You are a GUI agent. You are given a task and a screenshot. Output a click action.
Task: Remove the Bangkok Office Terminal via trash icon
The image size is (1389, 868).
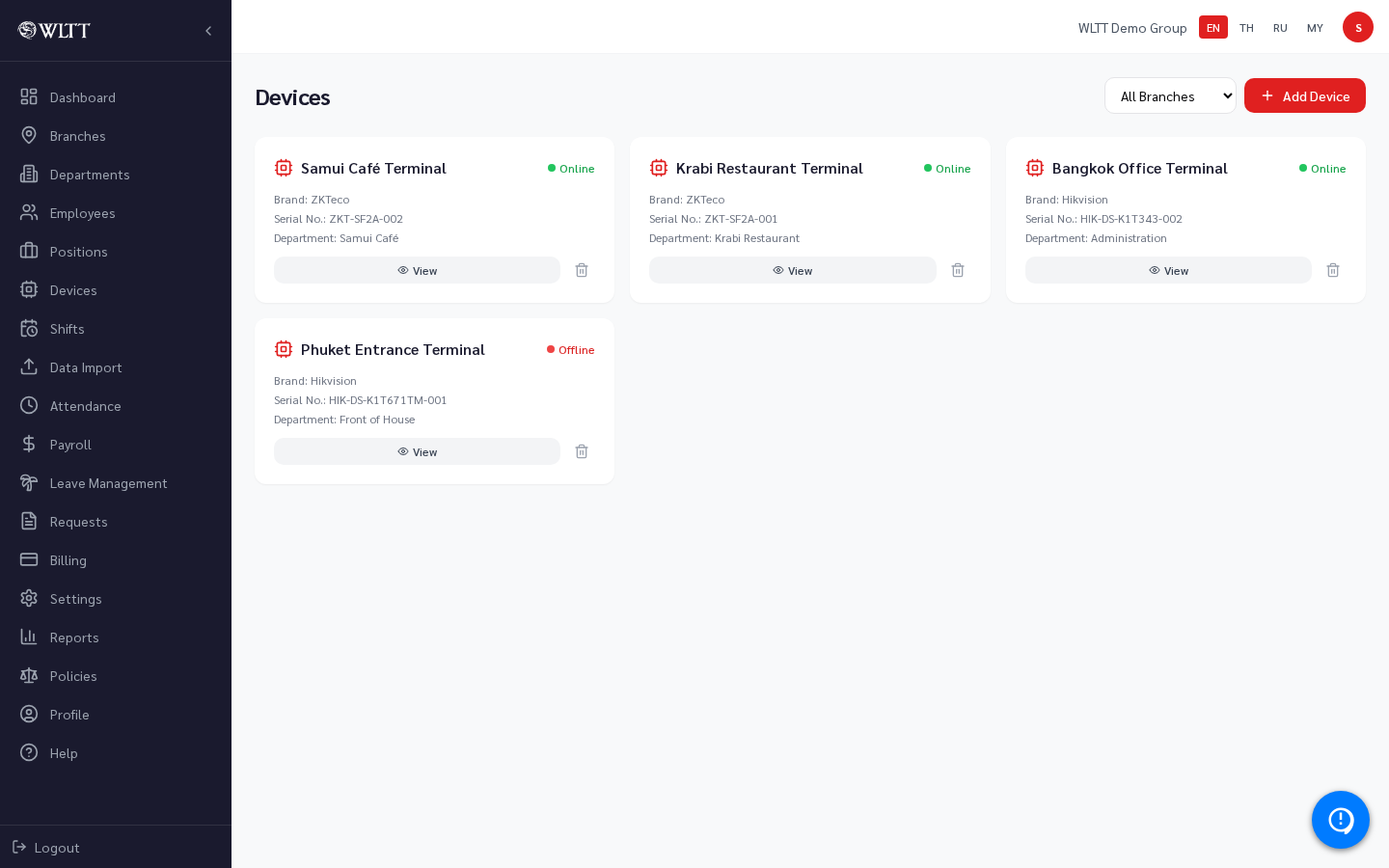[1333, 270]
